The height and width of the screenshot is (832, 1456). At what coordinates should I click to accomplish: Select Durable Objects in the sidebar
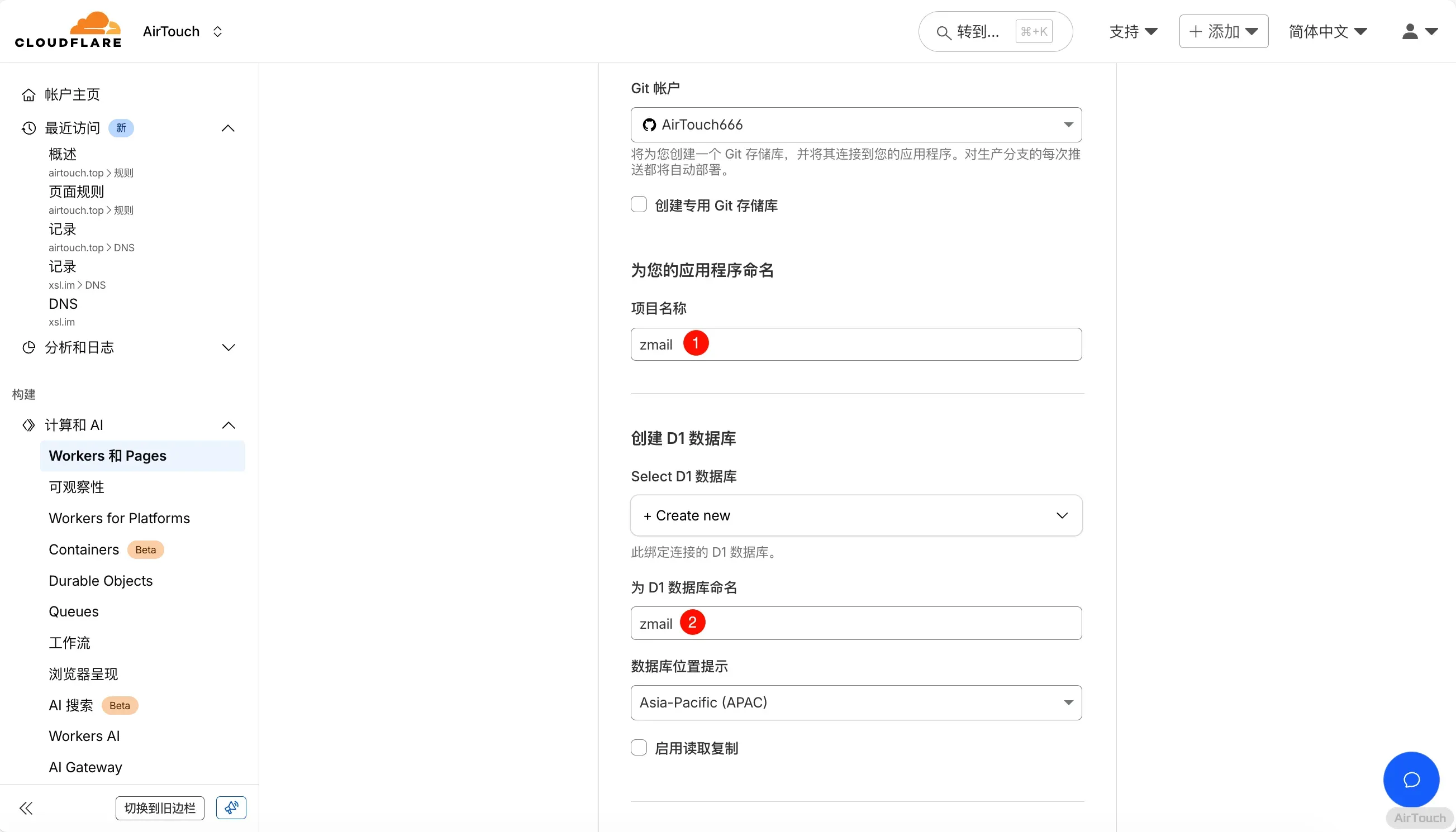tap(101, 581)
